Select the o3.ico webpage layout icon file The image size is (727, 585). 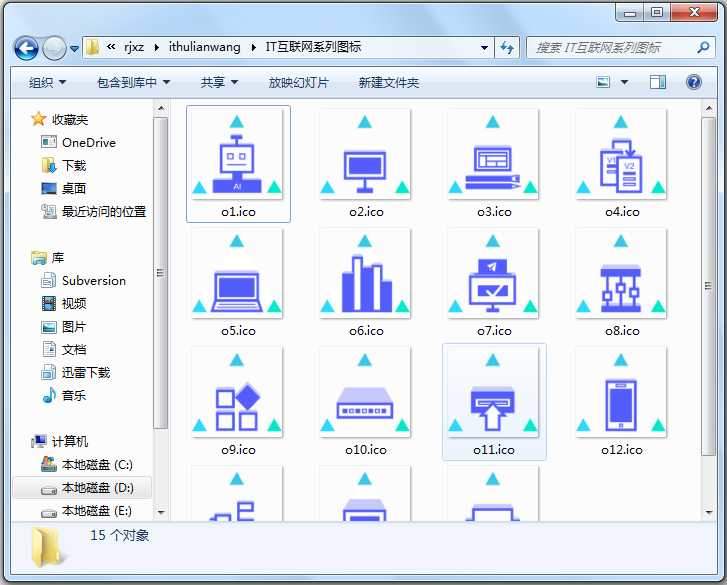(494, 163)
